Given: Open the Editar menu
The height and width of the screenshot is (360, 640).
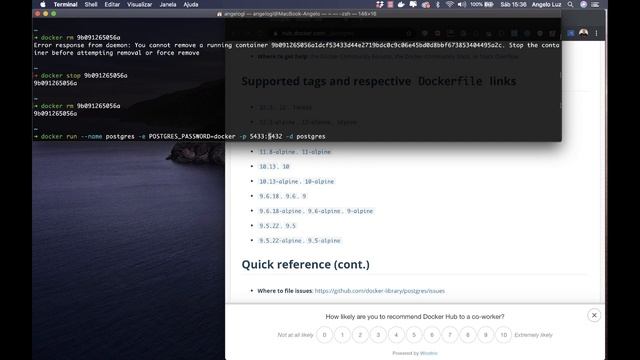Looking at the screenshot, I should (112, 4).
